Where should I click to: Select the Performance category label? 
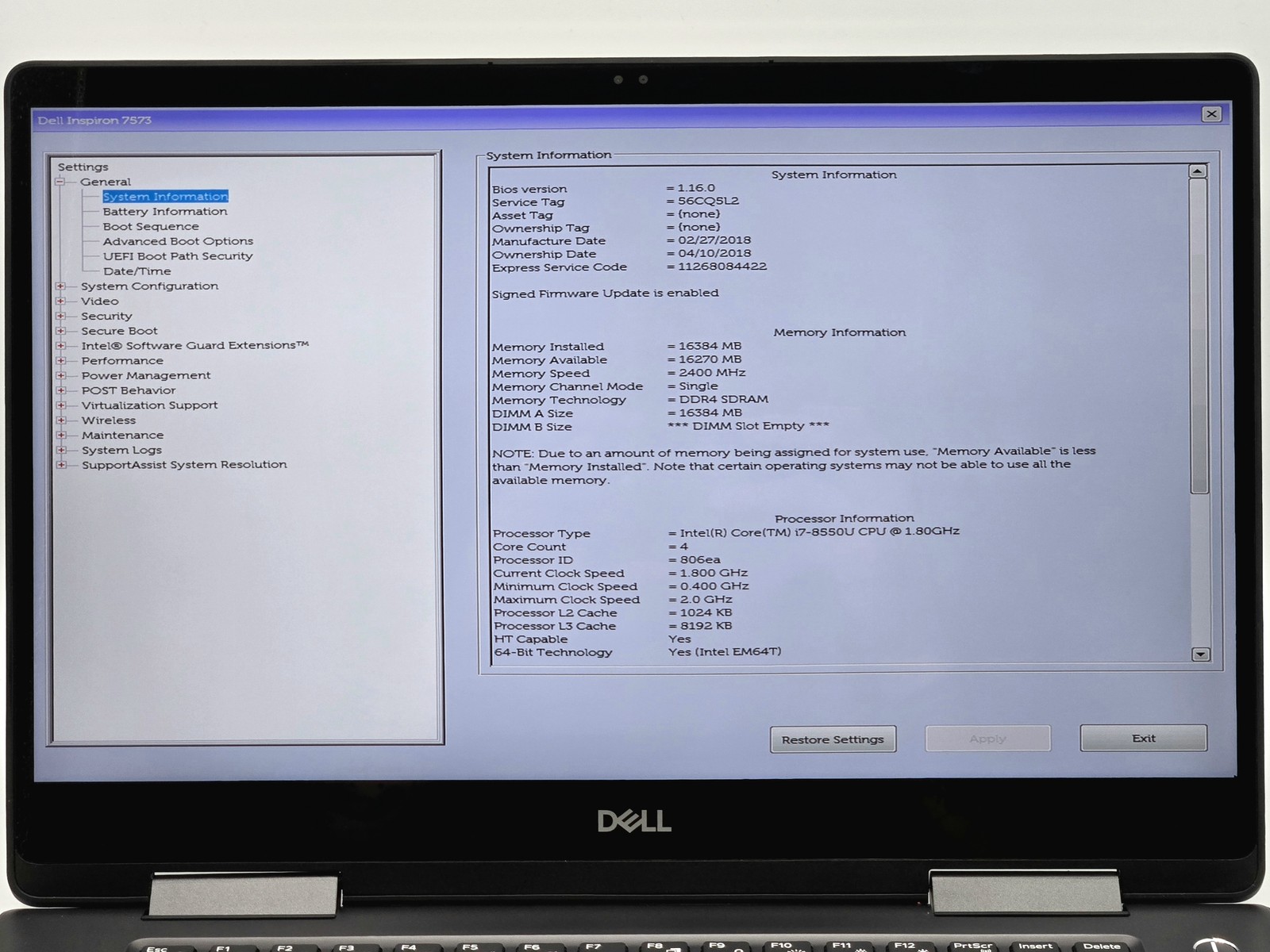point(122,361)
